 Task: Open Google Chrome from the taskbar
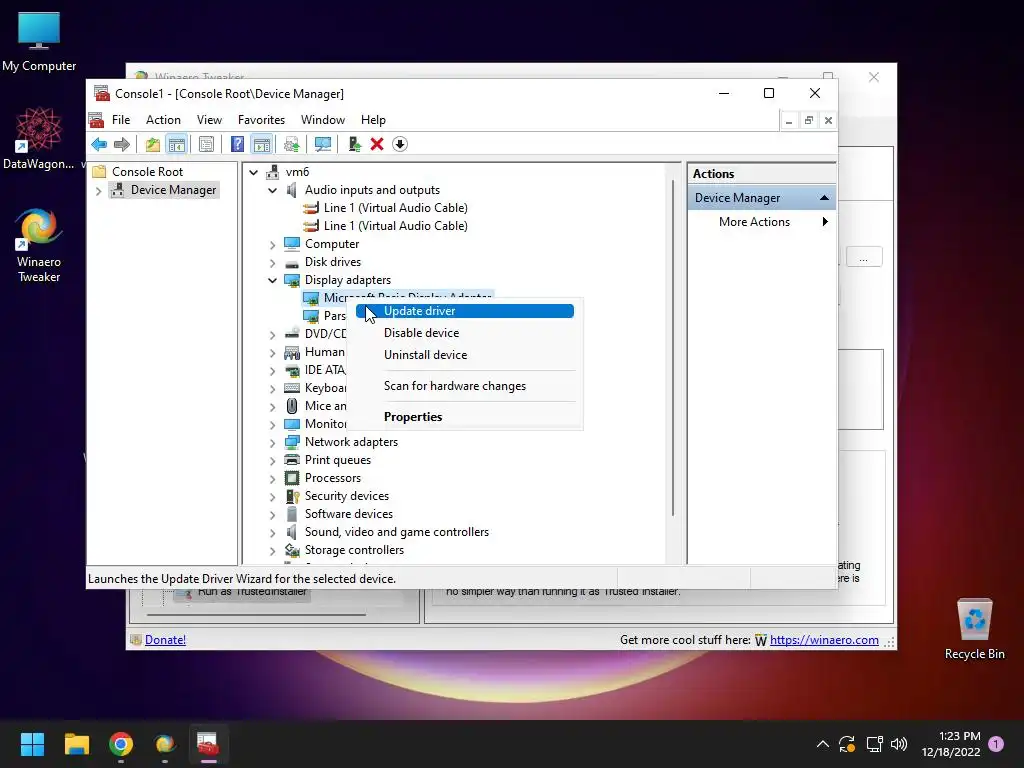(121, 744)
